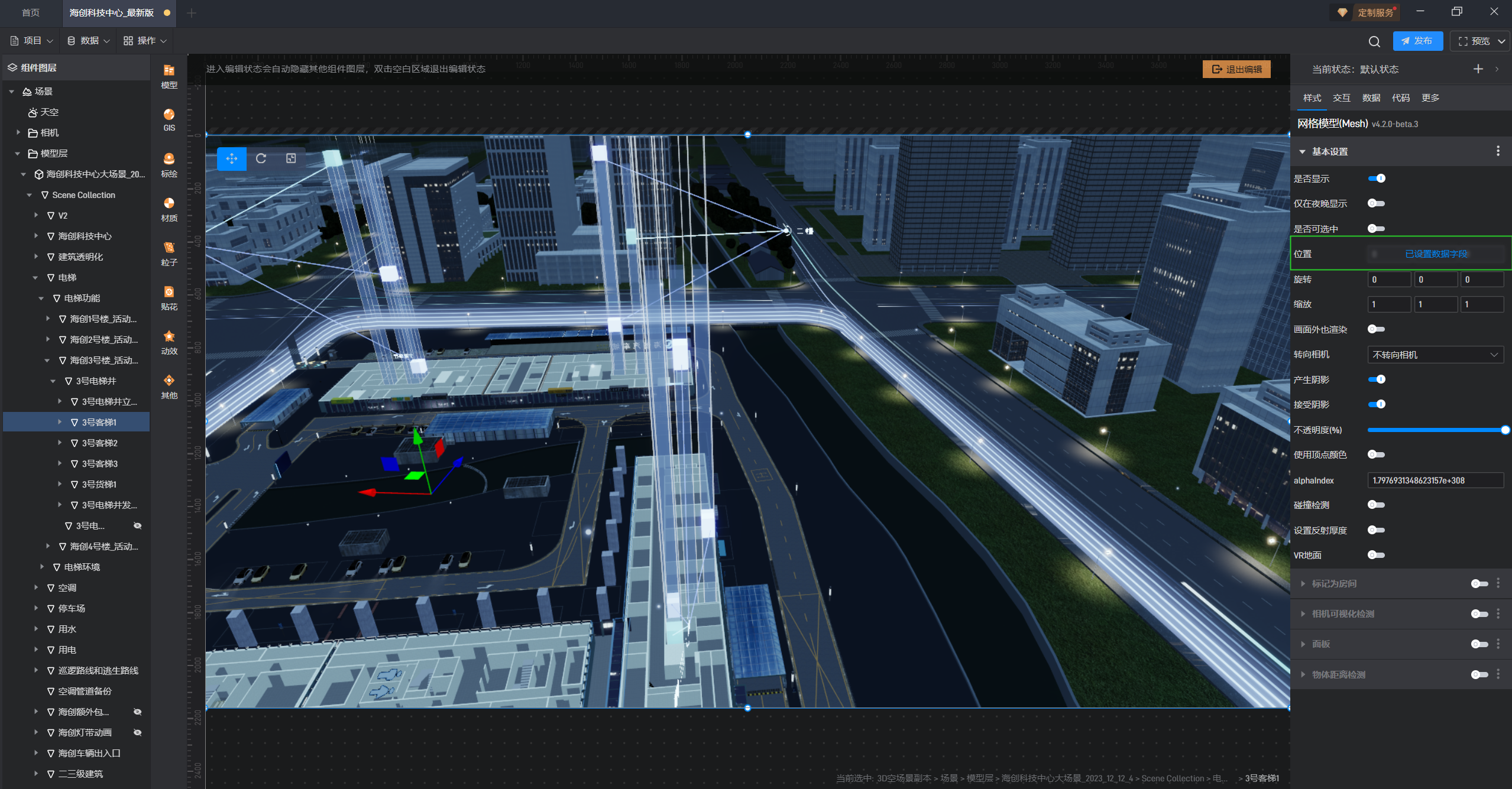
Task: Adjust the 不透明度 slider track
Action: [1435, 430]
